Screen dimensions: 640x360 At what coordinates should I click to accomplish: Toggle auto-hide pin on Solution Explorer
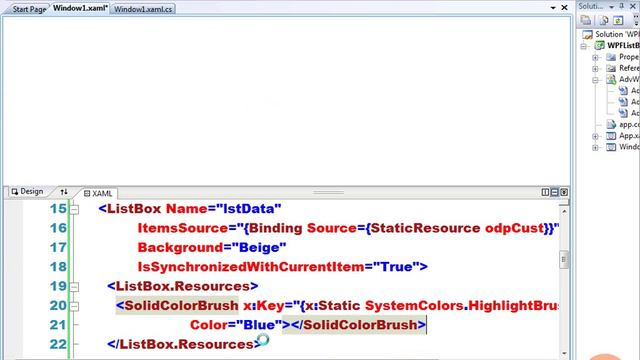(622, 6)
